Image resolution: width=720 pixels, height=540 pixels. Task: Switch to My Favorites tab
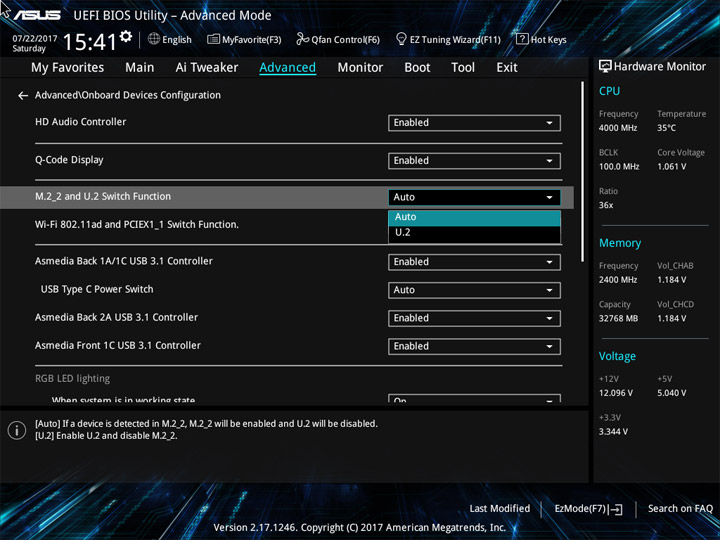tap(68, 68)
